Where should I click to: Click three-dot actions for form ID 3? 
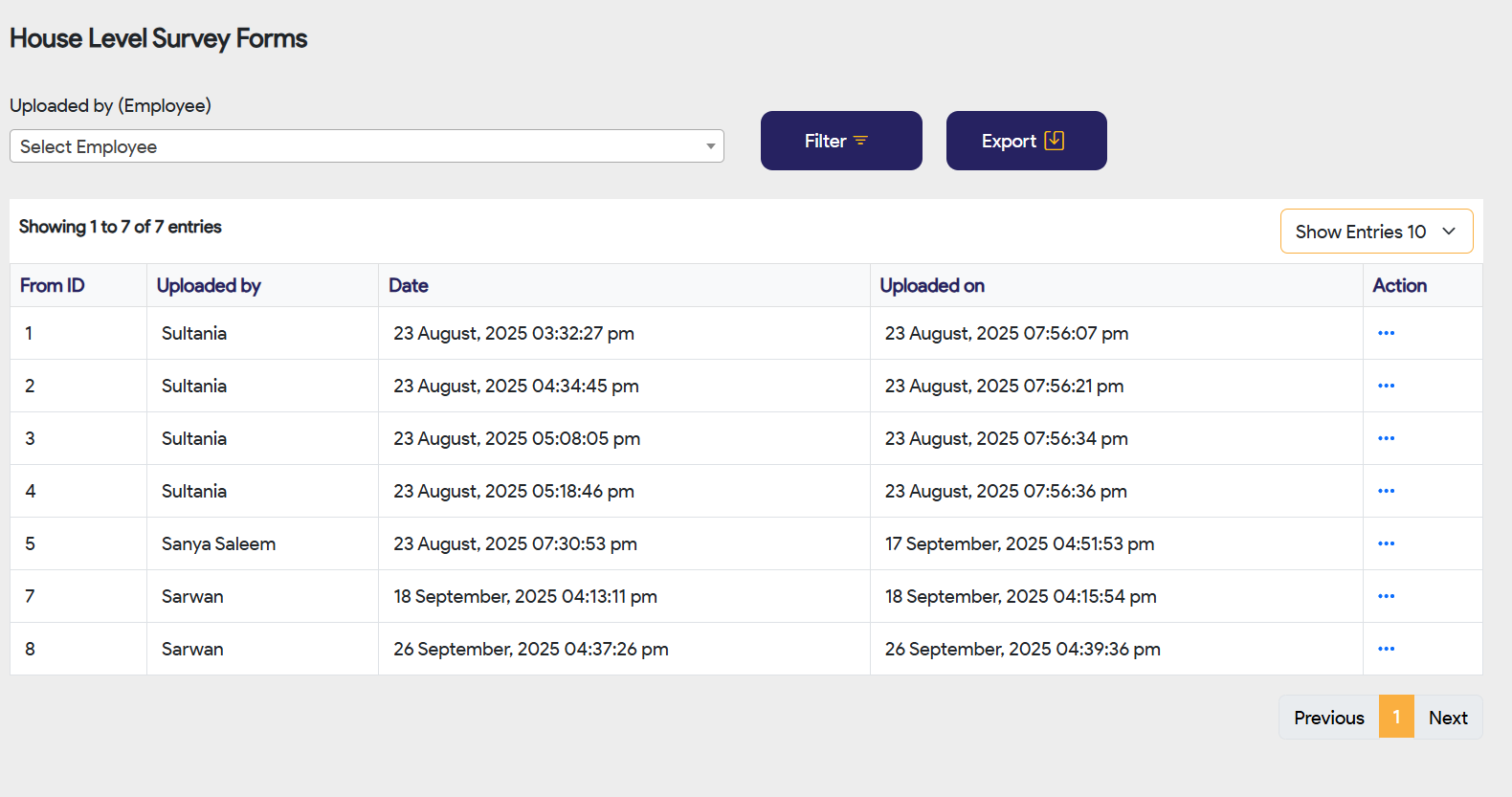pos(1386,438)
